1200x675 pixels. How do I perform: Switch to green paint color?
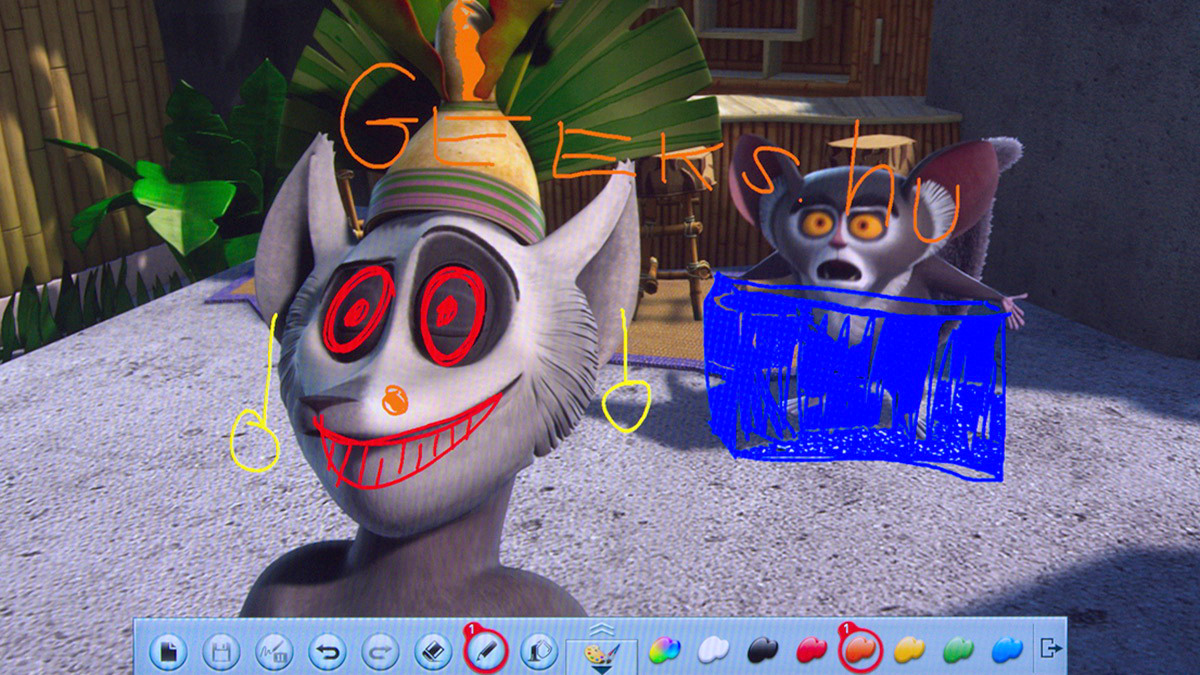(x=957, y=651)
